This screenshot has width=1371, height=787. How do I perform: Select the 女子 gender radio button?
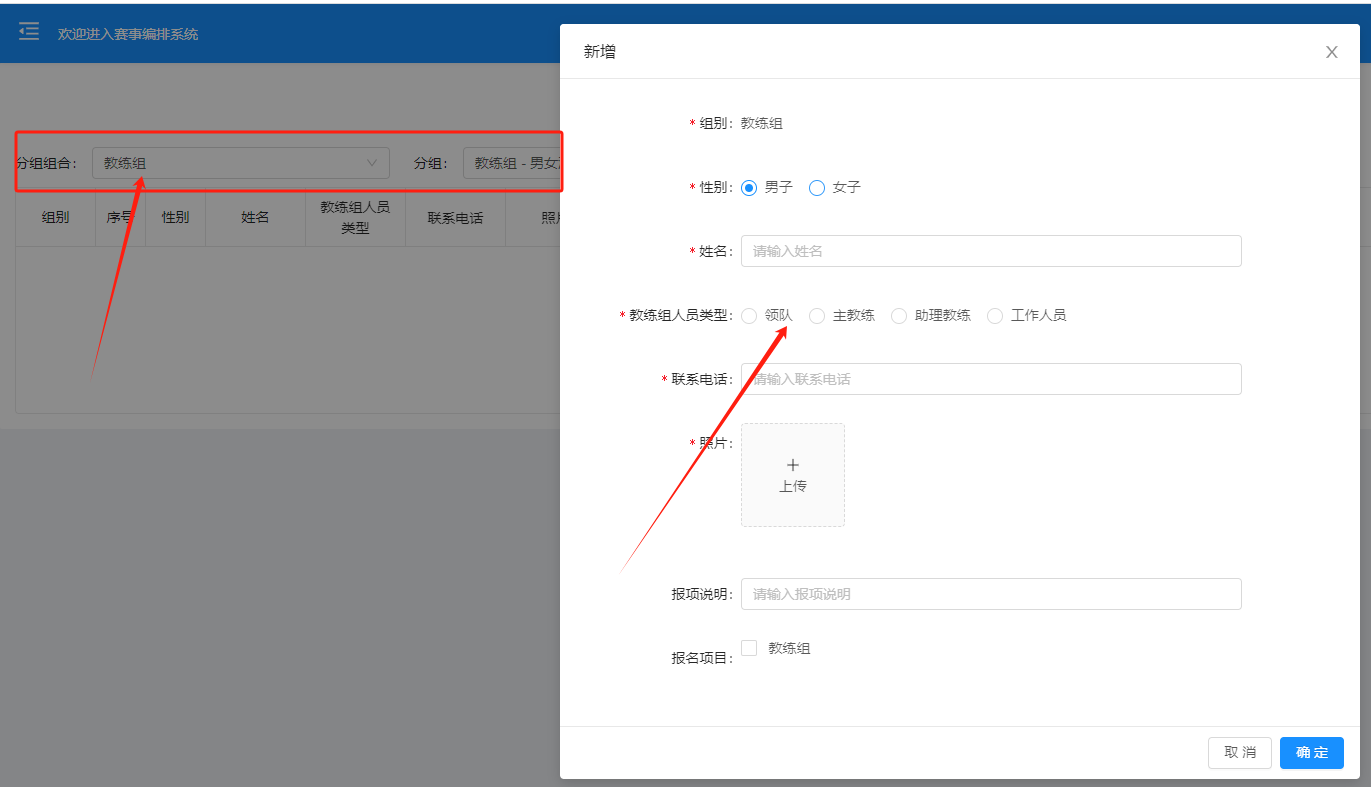[x=817, y=188]
